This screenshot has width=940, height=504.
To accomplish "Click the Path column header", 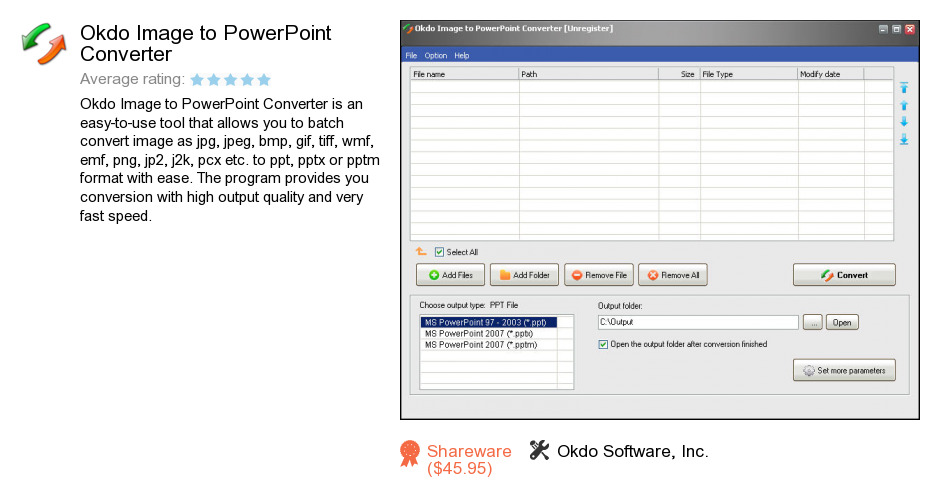I will (589, 74).
